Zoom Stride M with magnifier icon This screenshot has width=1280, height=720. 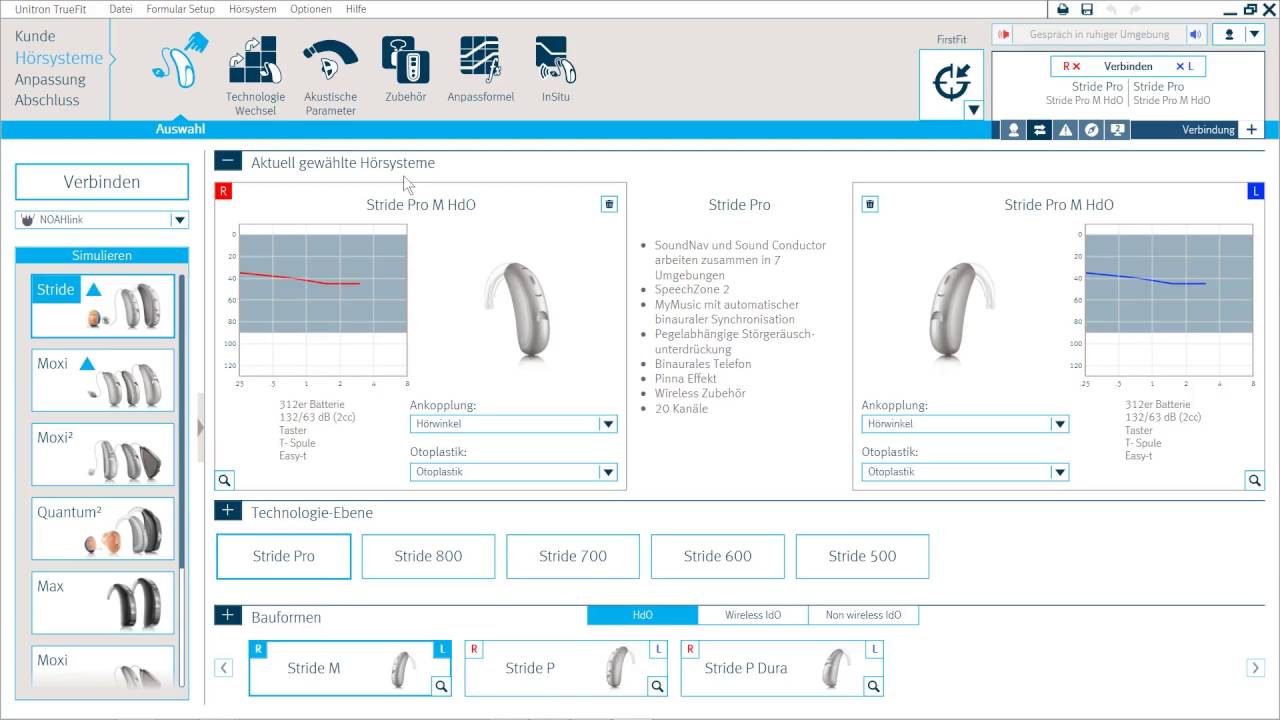(x=441, y=686)
